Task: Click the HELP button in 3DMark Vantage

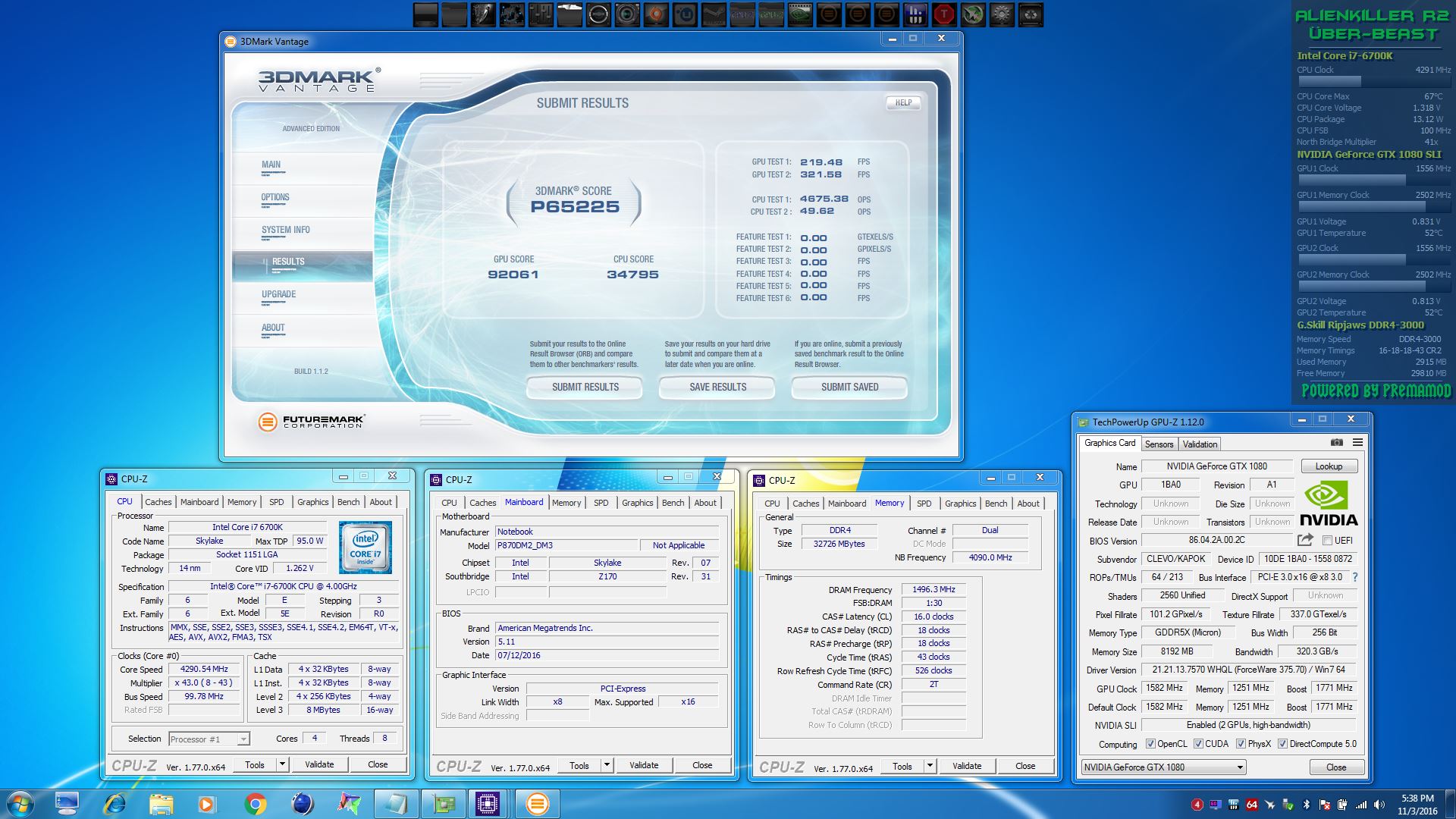Action: (903, 102)
